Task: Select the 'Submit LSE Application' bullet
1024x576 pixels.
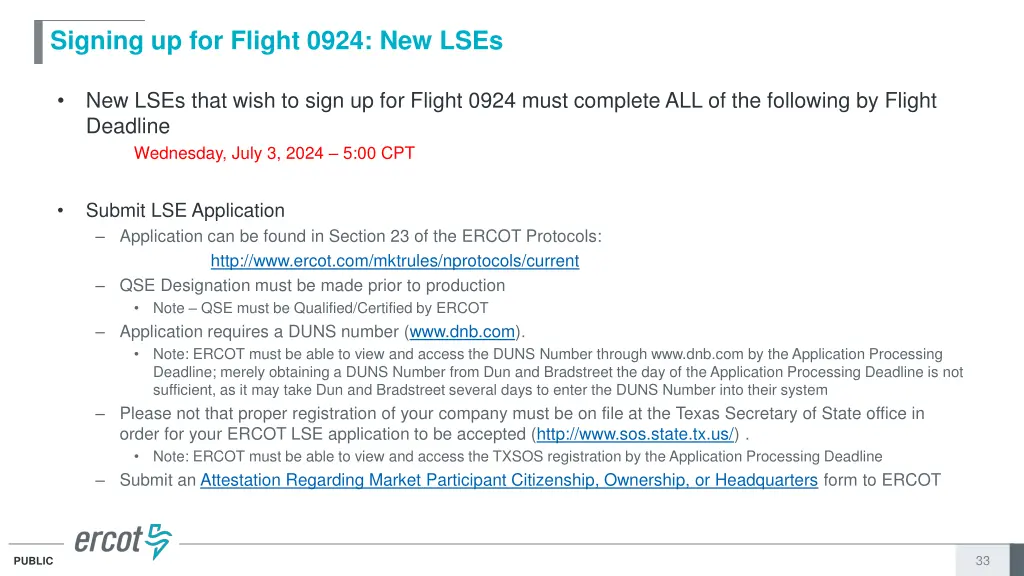Action: 185,211
